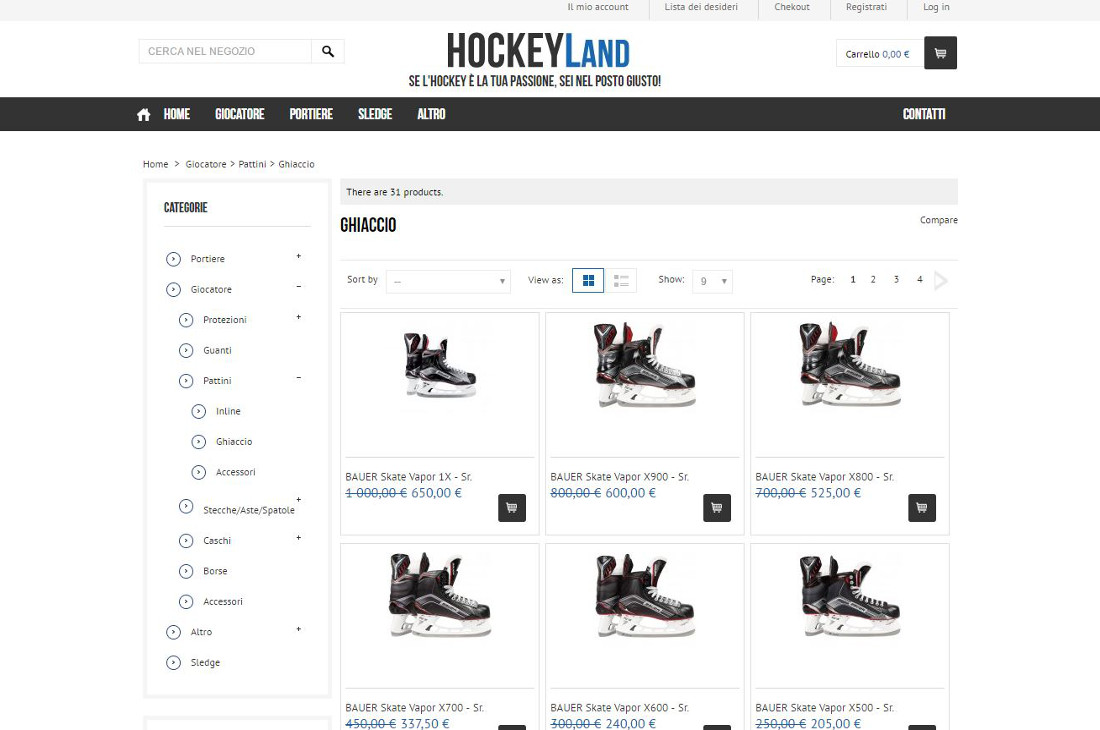Go to page 3 of products

pos(896,280)
